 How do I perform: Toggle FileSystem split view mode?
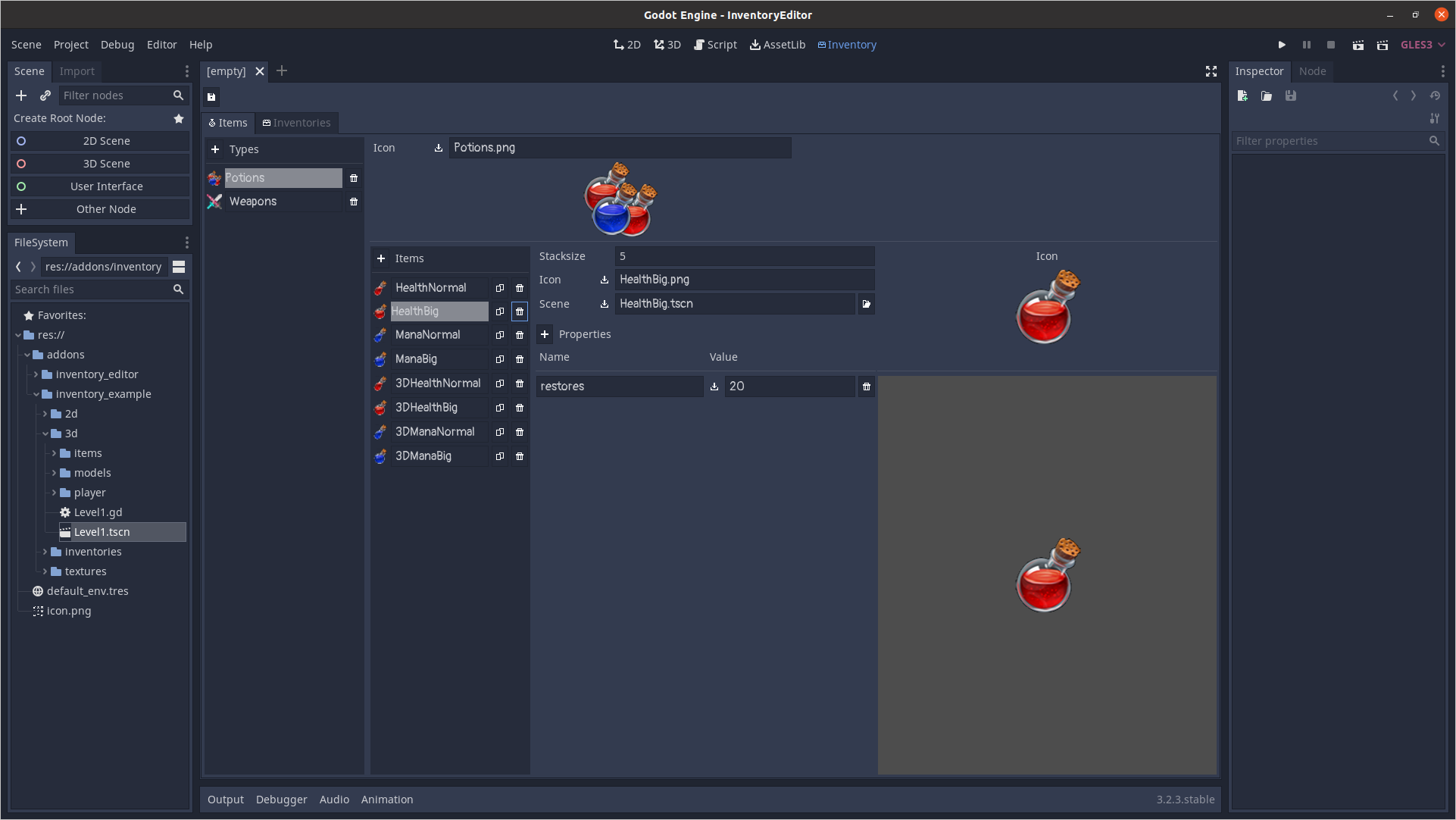click(x=179, y=267)
